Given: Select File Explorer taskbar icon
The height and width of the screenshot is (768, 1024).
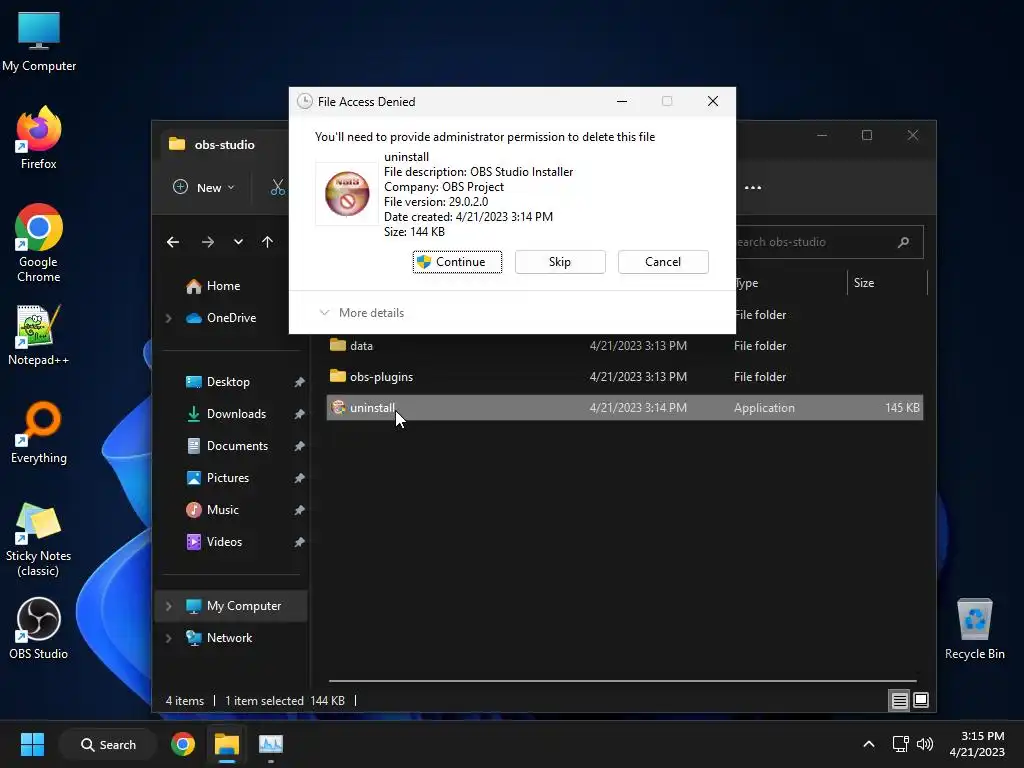Looking at the screenshot, I should [227, 744].
